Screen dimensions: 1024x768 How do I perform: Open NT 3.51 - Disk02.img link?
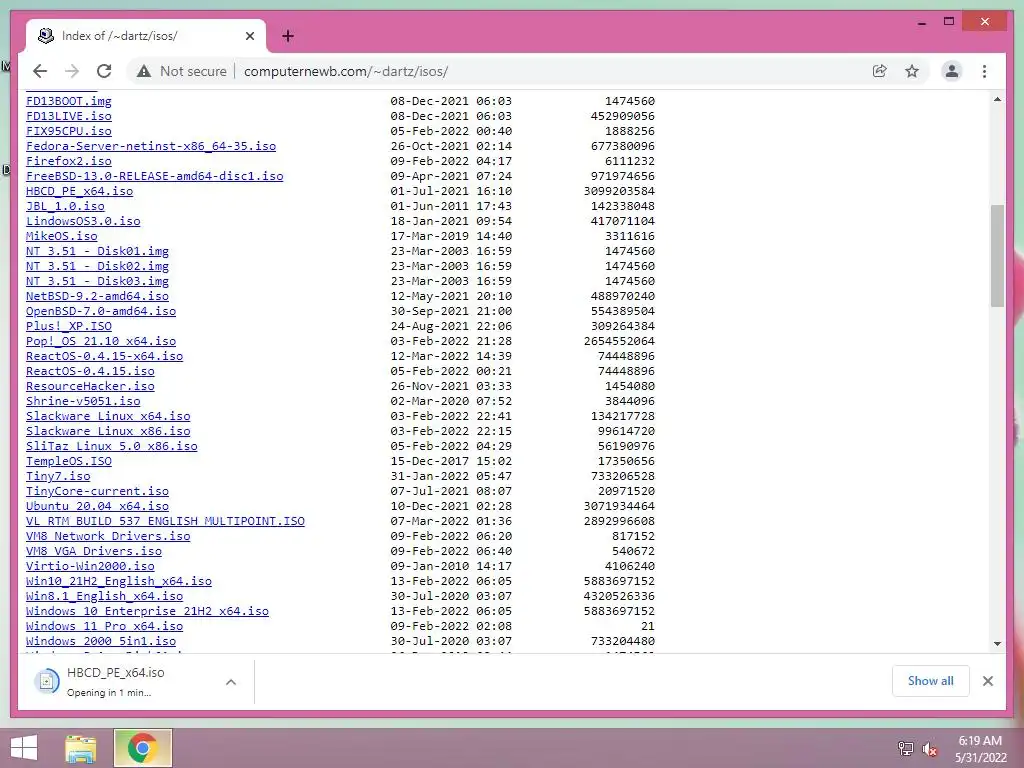tap(97, 266)
